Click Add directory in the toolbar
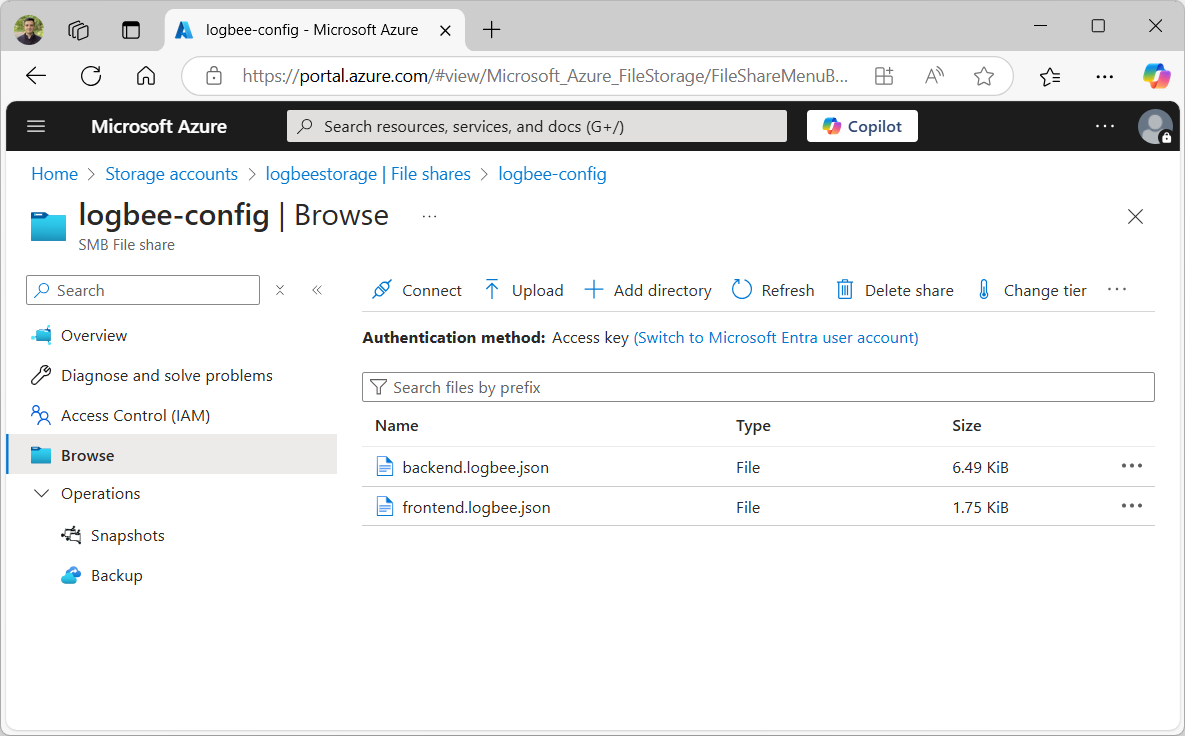 (x=648, y=290)
